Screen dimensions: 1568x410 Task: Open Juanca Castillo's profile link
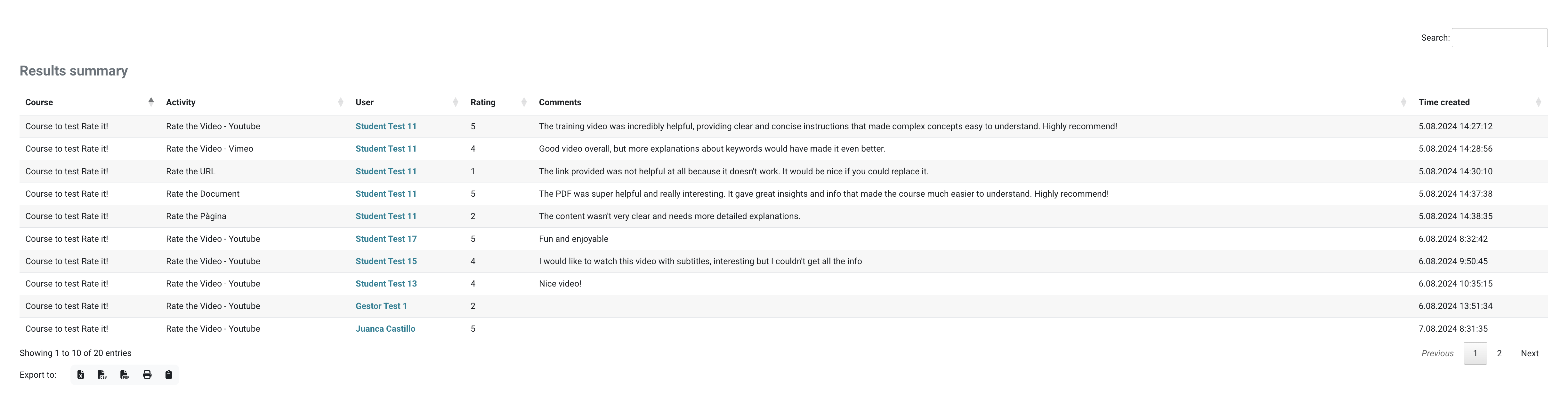click(385, 328)
